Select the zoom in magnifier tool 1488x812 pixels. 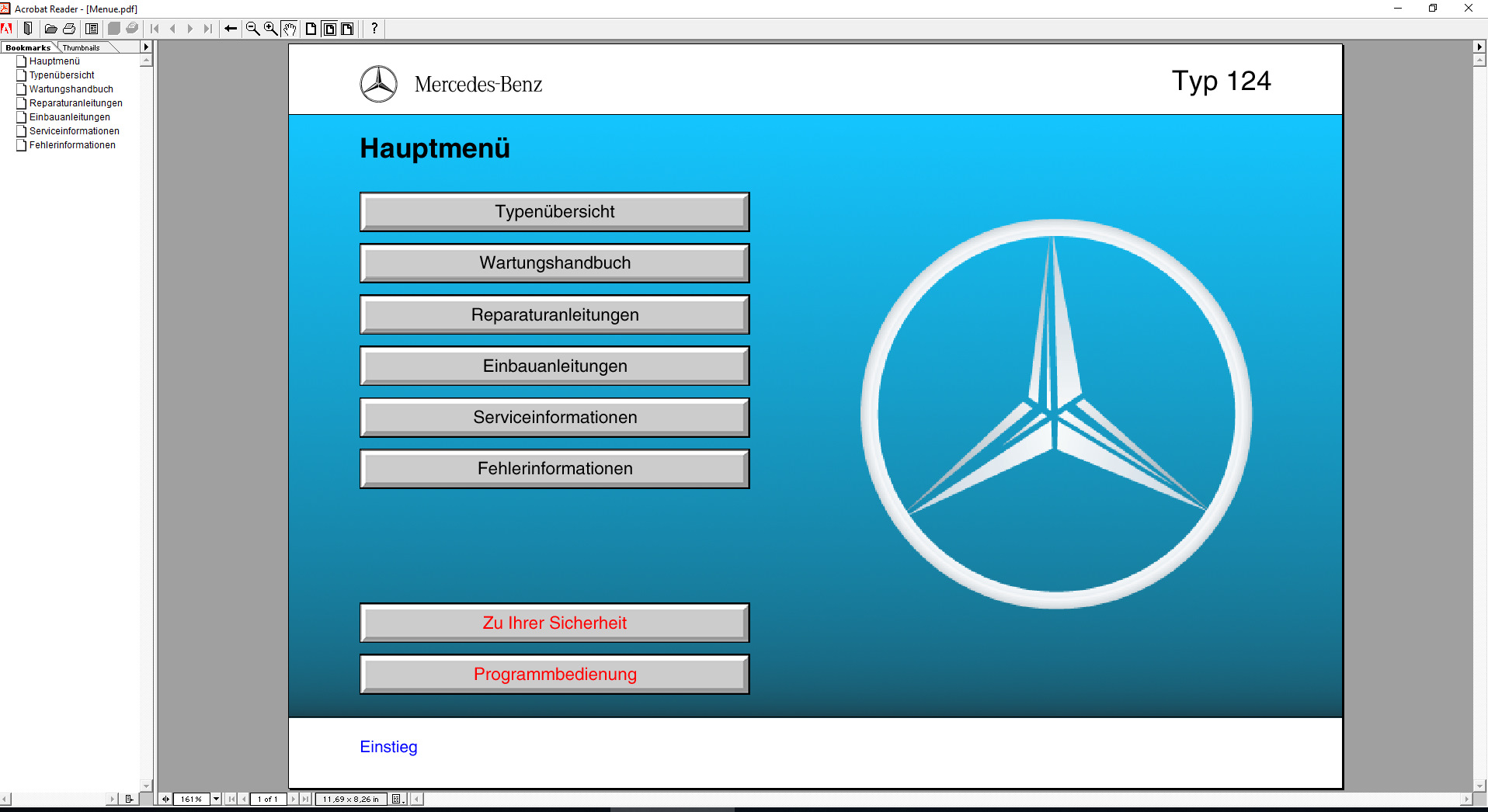coord(270,29)
